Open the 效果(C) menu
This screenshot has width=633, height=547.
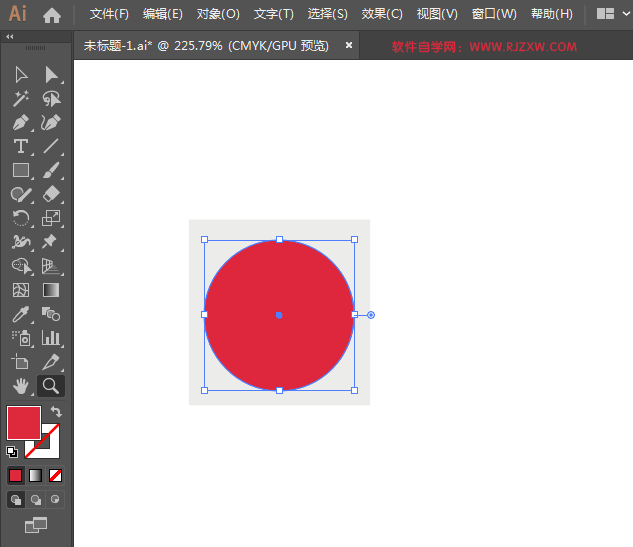(382, 14)
